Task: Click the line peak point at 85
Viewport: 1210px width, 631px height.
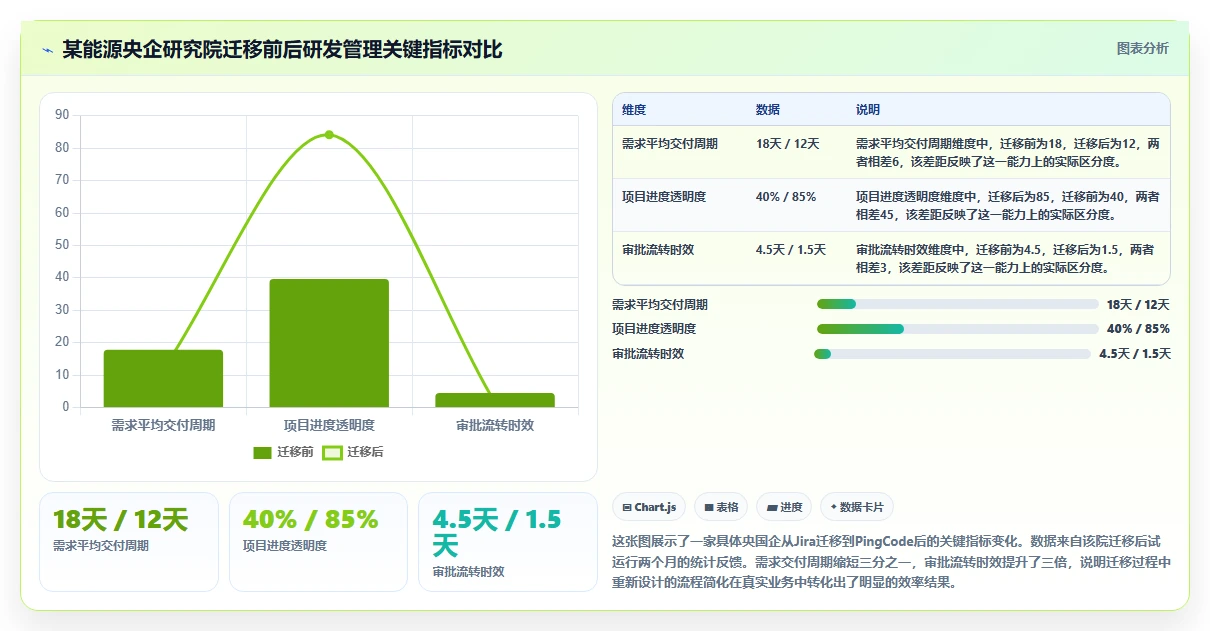Action: click(x=329, y=135)
